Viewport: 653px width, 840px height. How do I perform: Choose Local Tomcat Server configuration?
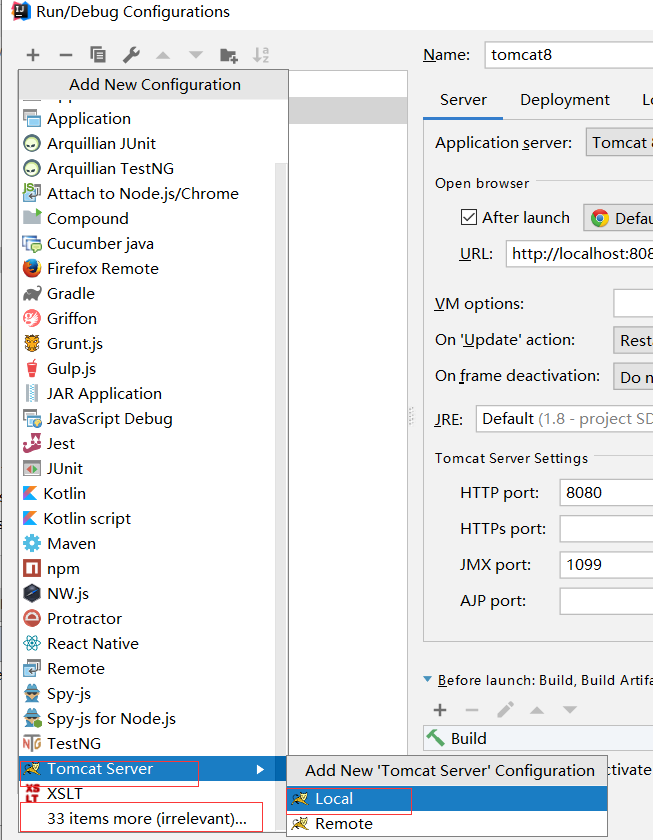pos(447,799)
